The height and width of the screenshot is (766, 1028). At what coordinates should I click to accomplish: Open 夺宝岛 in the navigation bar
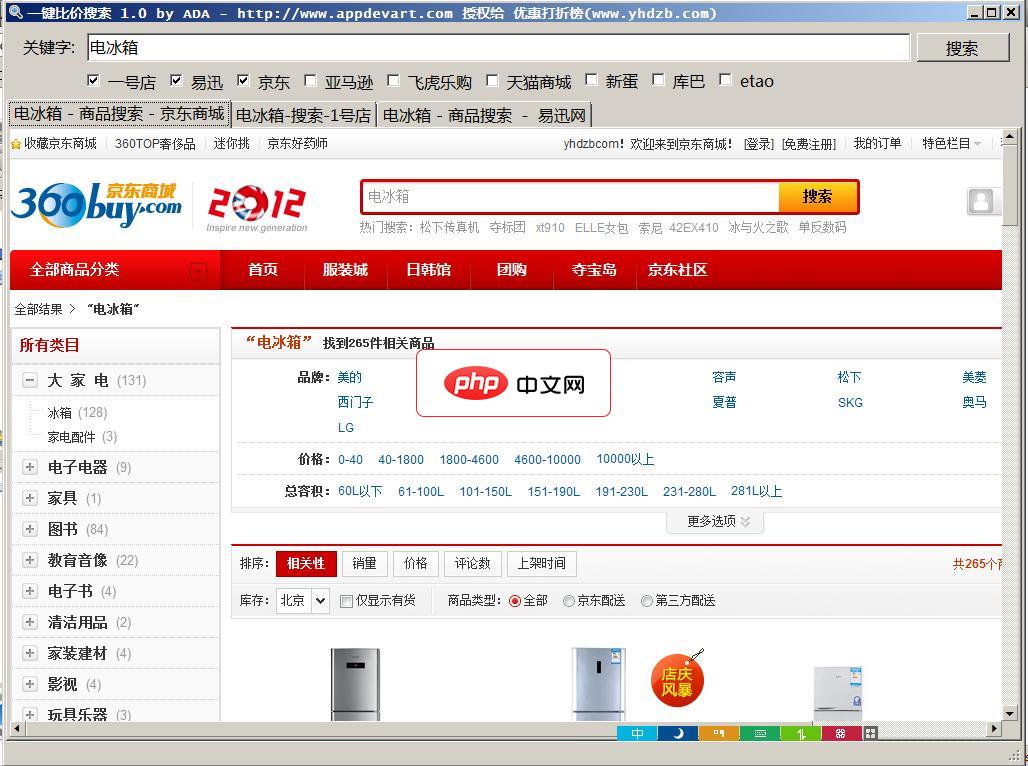click(x=594, y=270)
